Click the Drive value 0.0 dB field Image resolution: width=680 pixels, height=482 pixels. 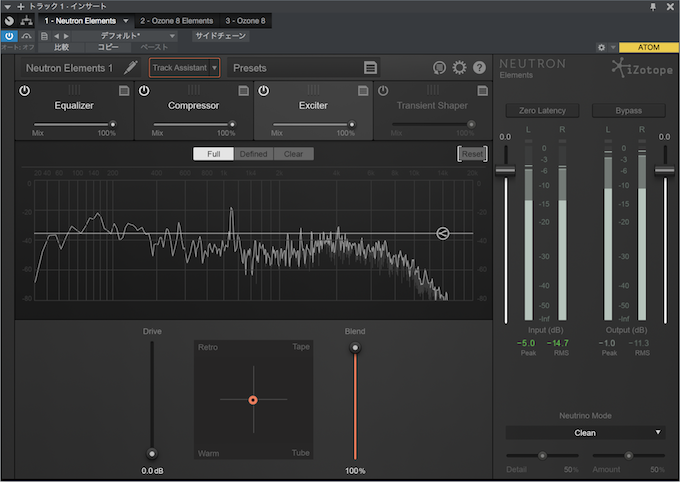coord(152,471)
